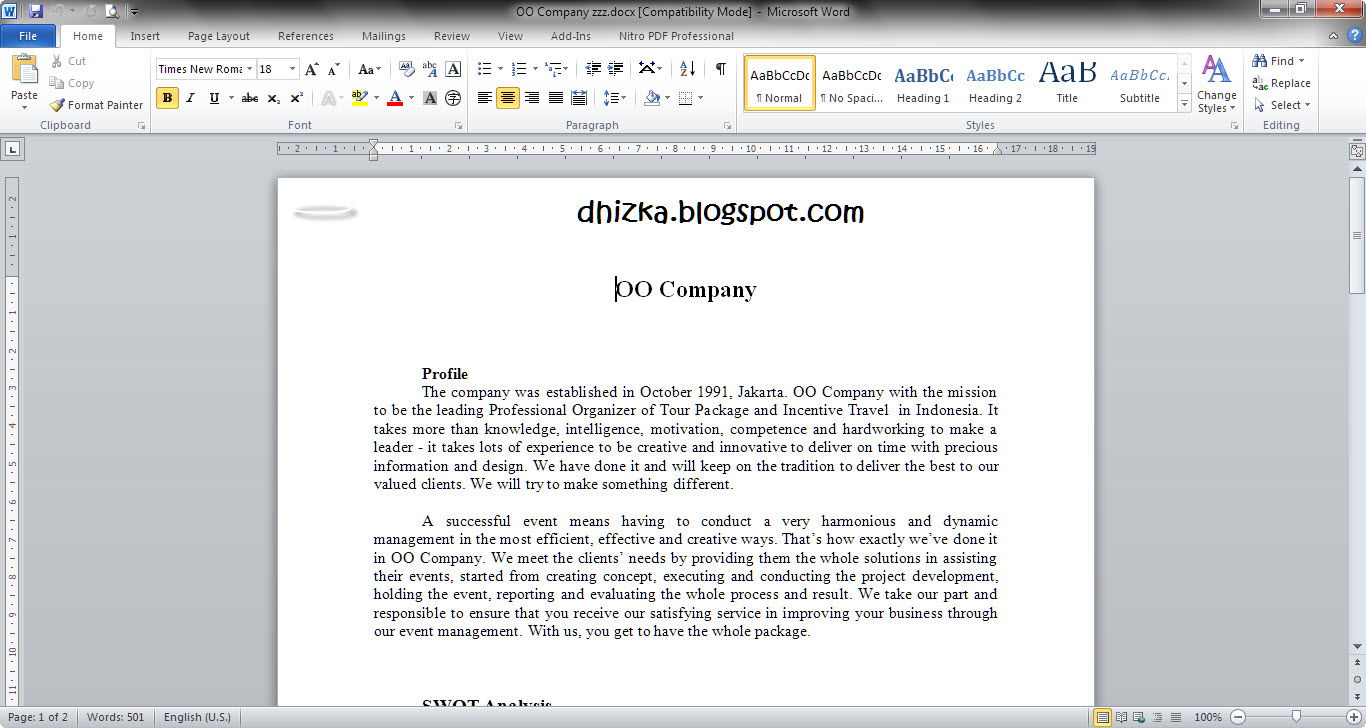Click the text highlight color button

(x=359, y=98)
